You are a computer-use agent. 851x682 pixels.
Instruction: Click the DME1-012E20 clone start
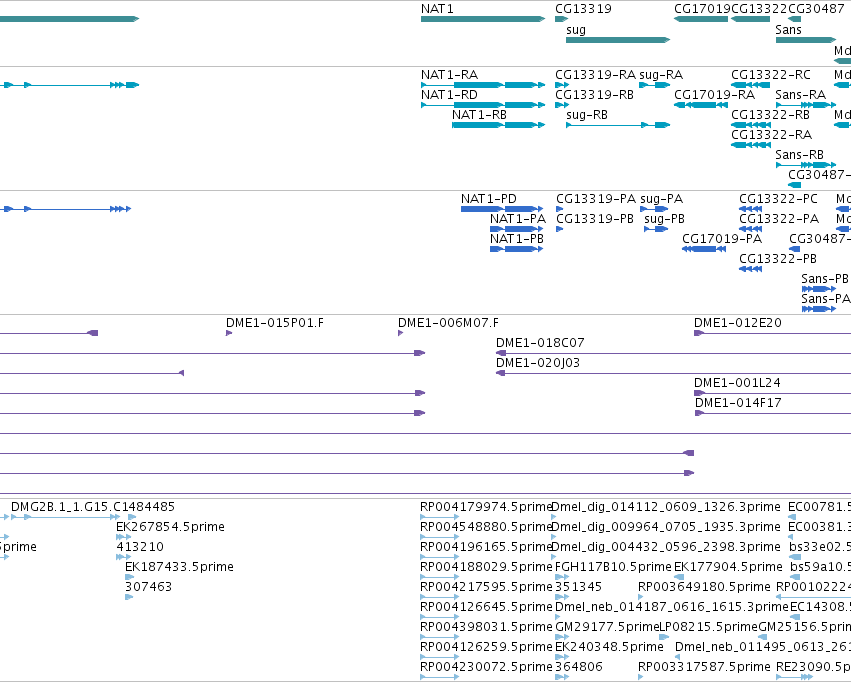[699, 333]
